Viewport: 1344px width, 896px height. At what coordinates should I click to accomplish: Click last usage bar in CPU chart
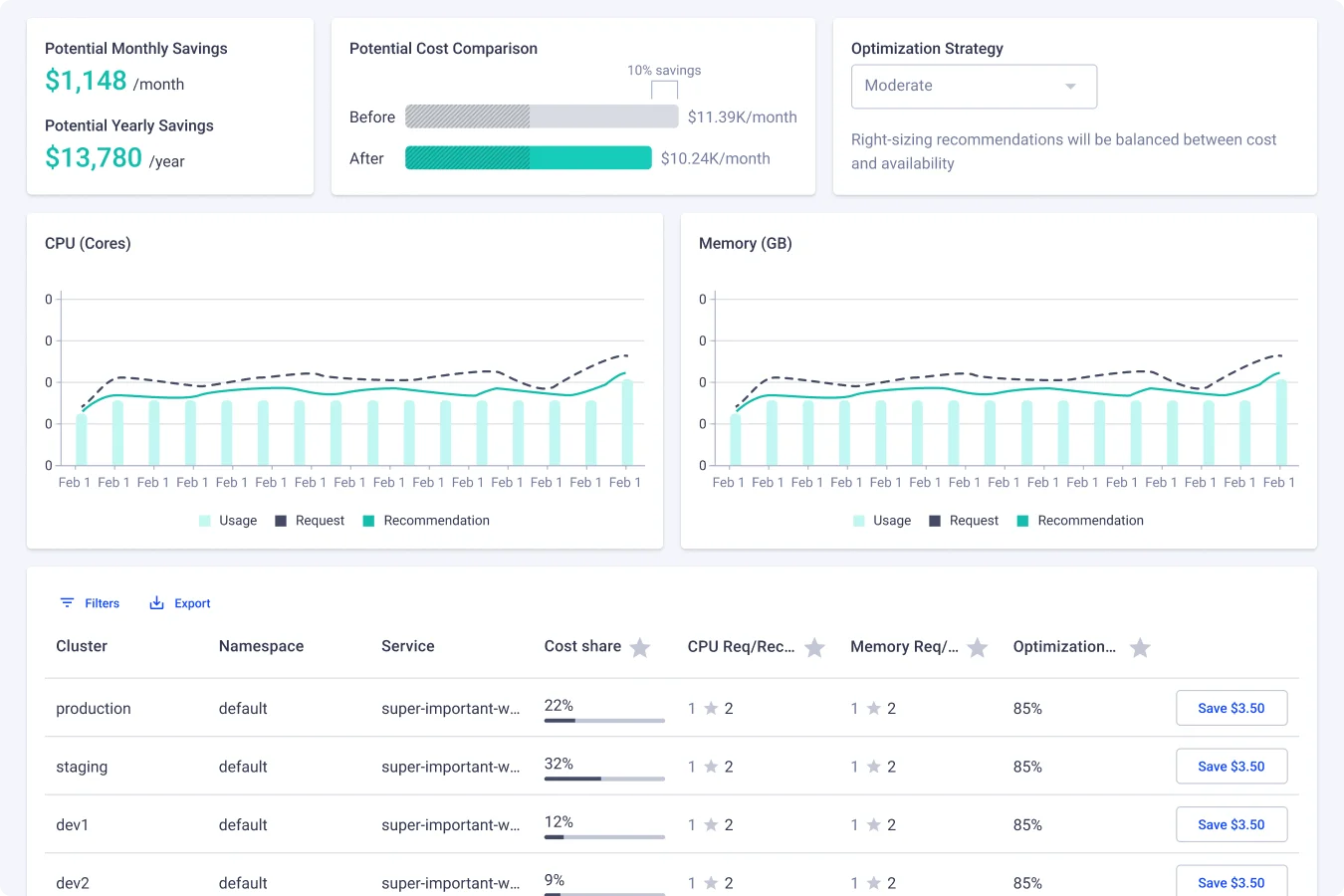click(x=627, y=422)
